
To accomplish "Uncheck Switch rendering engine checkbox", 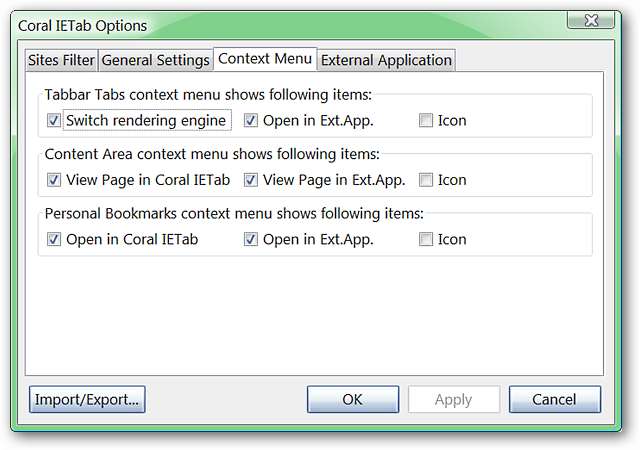I will coord(53,121).
